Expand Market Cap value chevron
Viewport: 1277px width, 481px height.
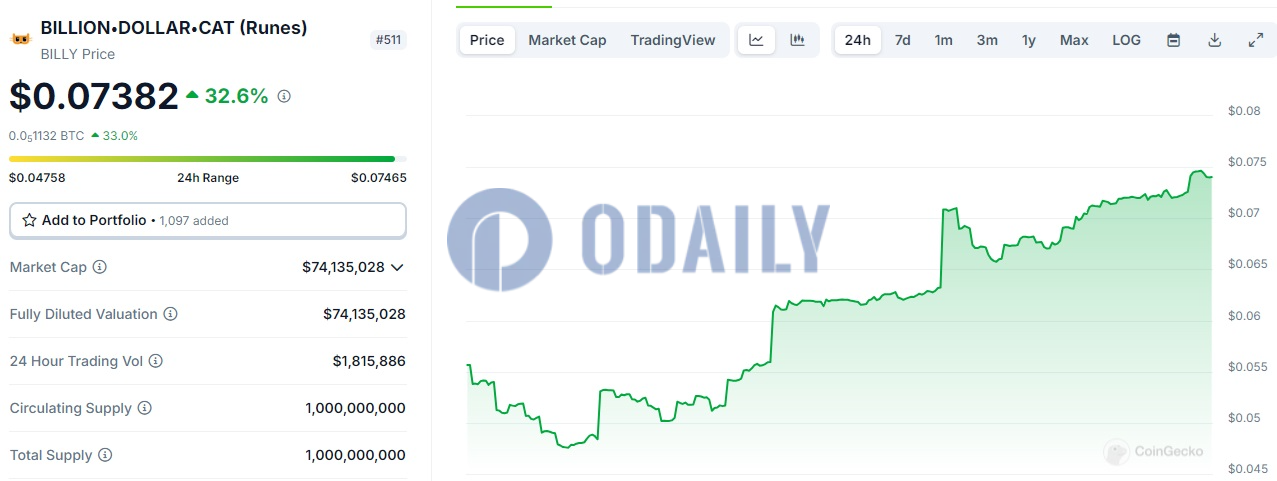pos(397,267)
